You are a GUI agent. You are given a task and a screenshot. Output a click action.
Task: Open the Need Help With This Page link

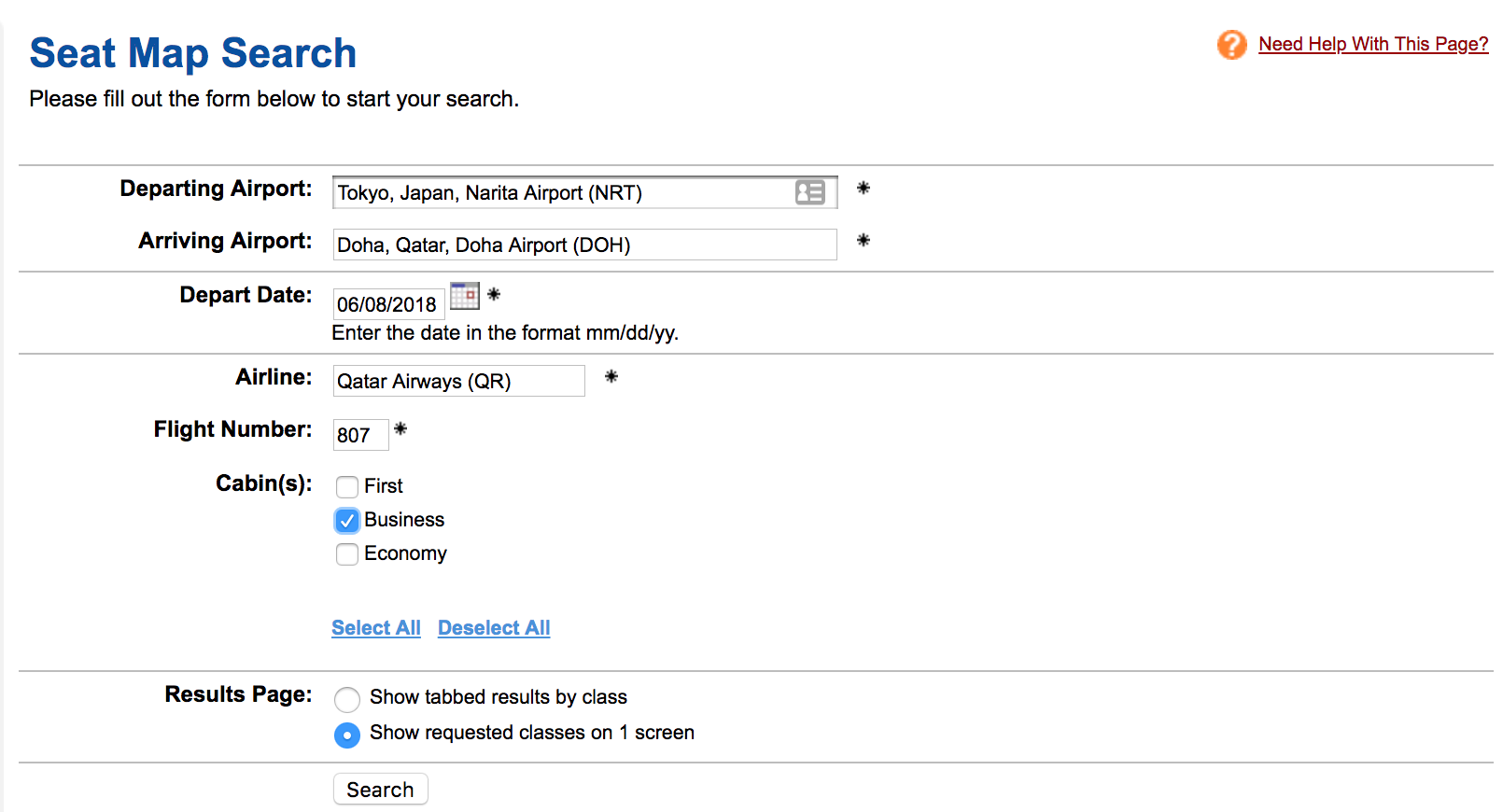click(1372, 44)
